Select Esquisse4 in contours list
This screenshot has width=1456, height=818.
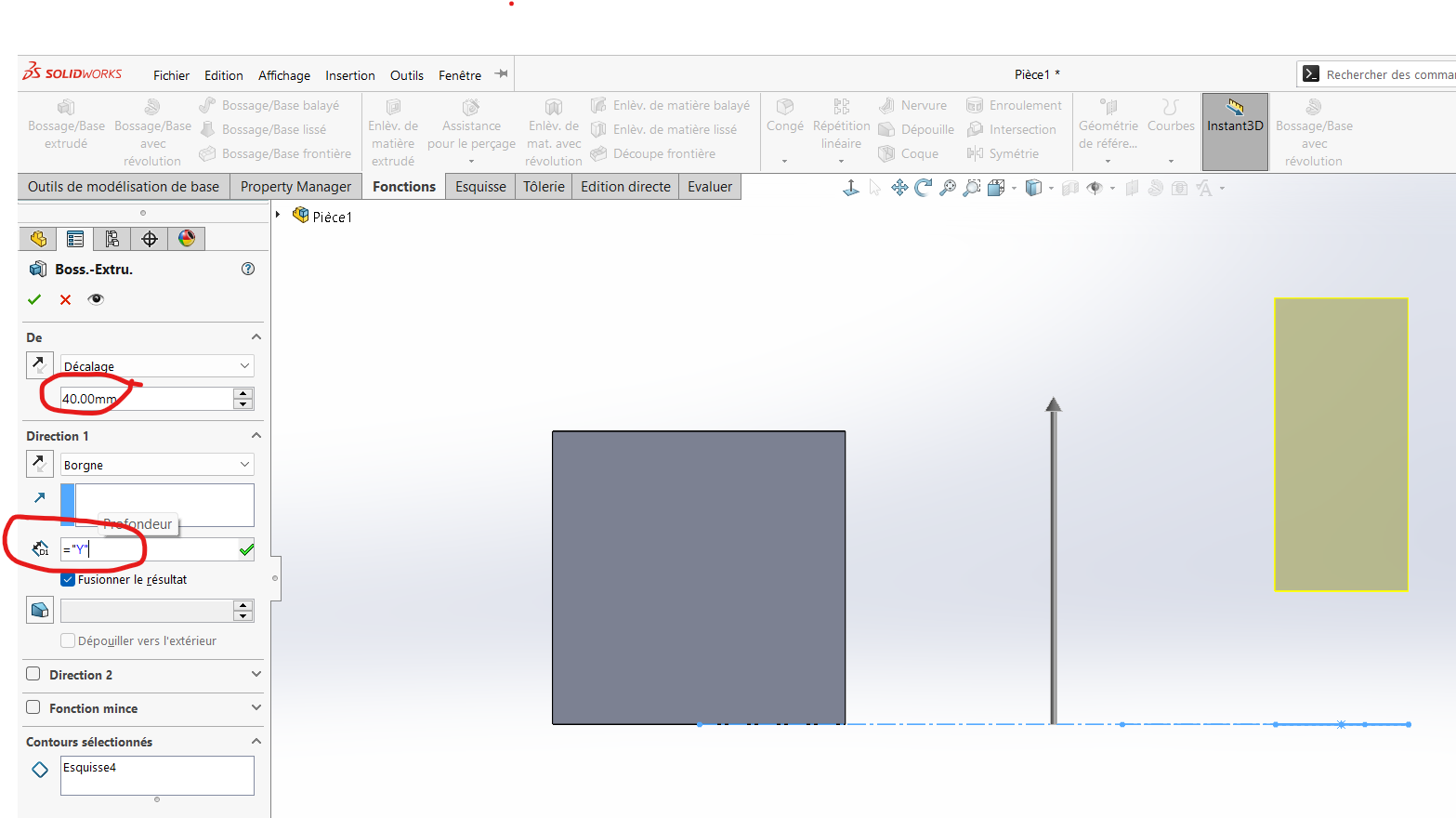(x=89, y=767)
